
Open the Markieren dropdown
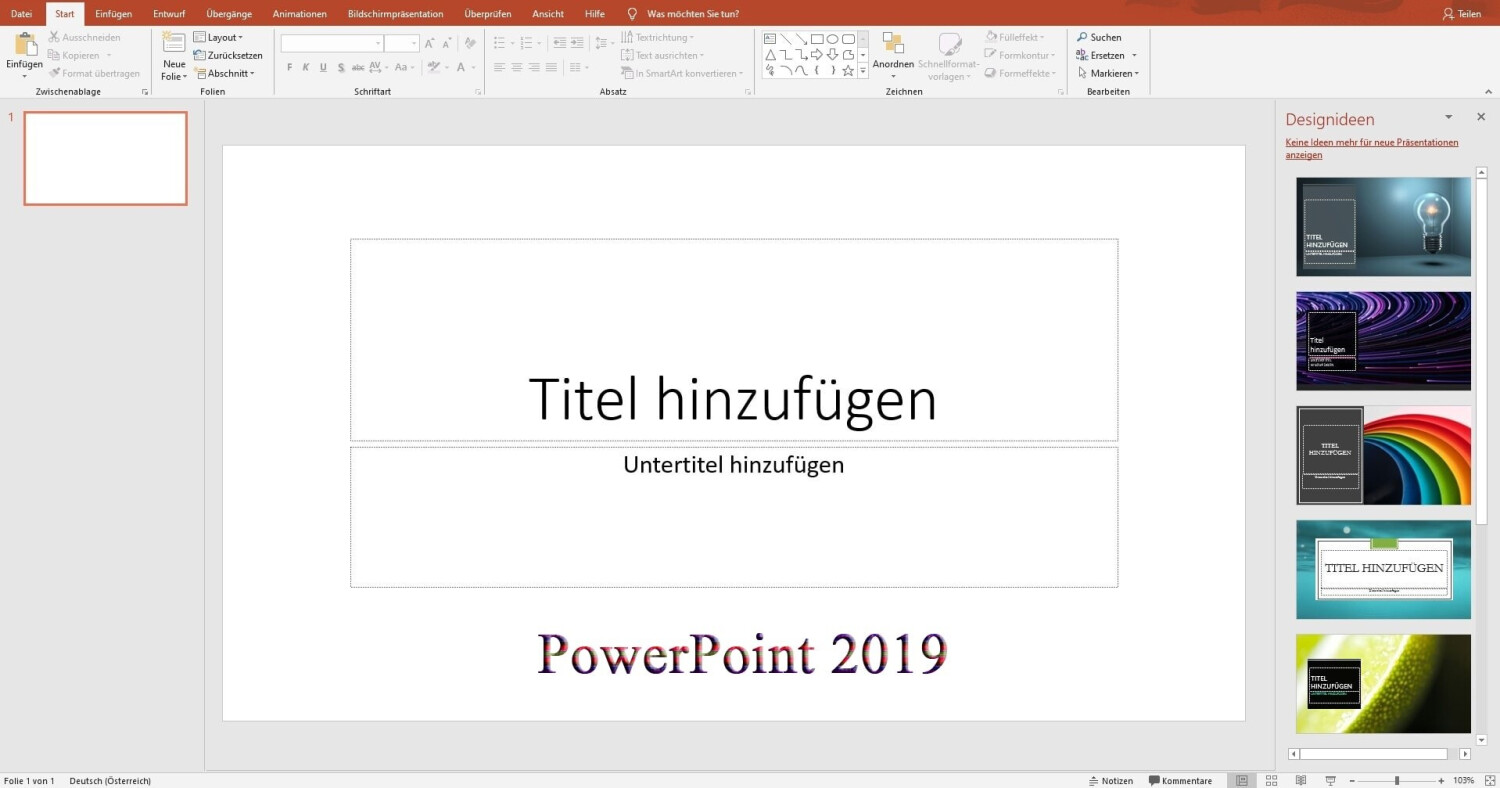[x=1108, y=74]
